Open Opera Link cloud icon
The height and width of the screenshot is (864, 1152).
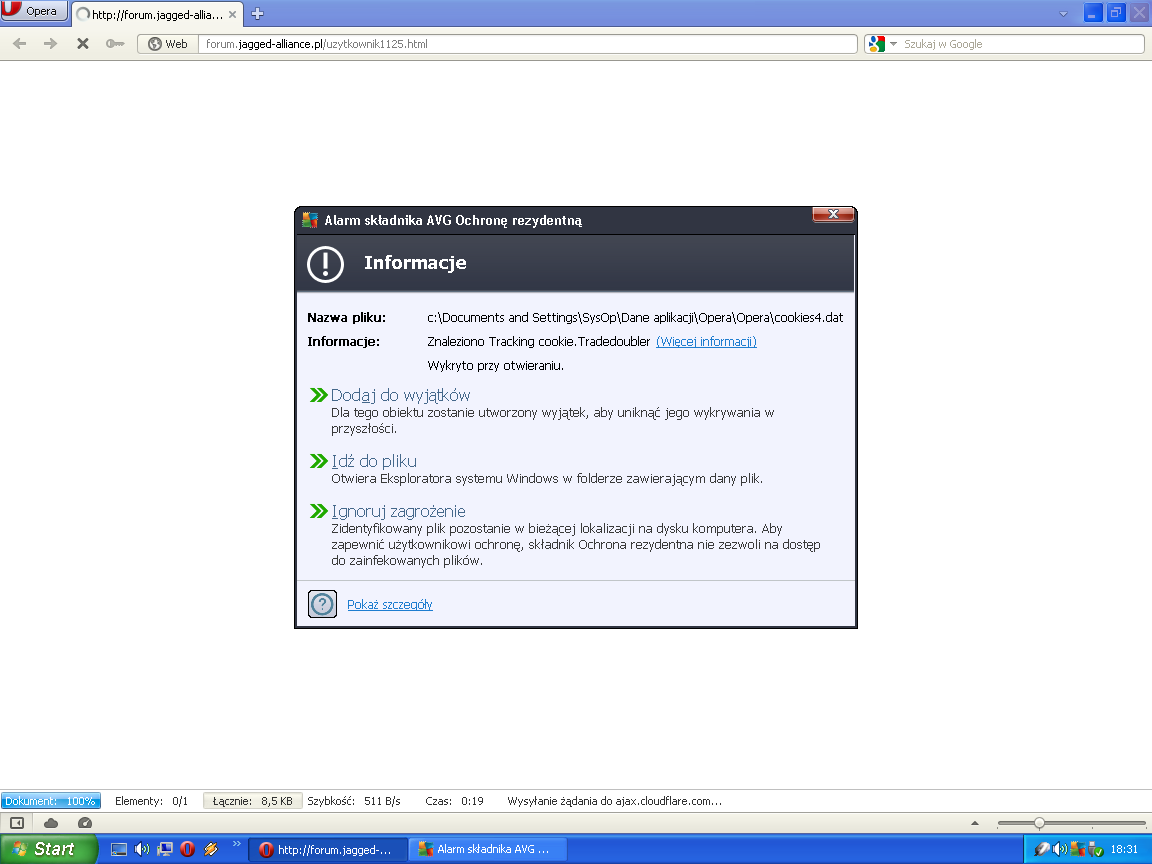coord(51,823)
